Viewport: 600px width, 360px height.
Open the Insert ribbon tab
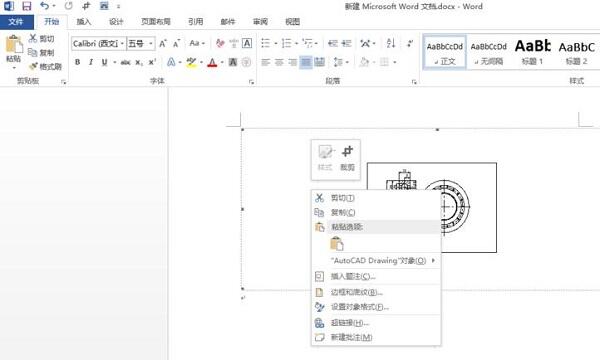pos(84,22)
